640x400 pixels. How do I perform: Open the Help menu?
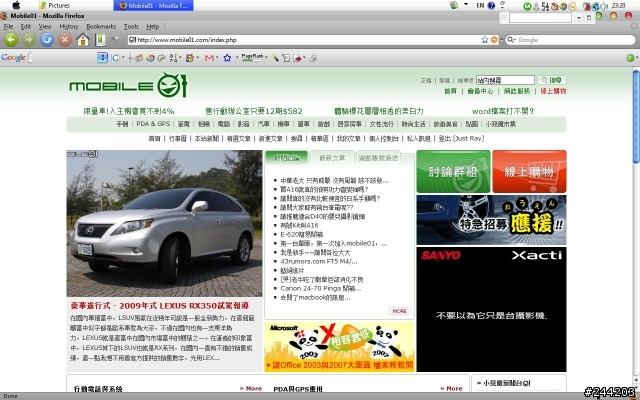(153, 27)
